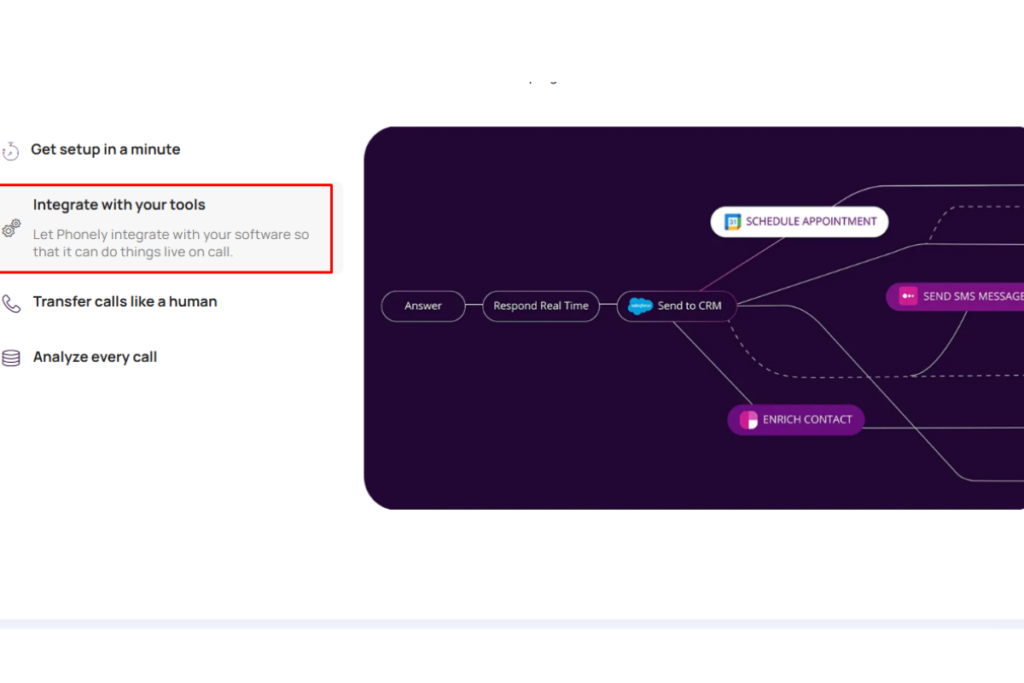
Task: Click the Salesforce cloud logo
Action: 639,306
